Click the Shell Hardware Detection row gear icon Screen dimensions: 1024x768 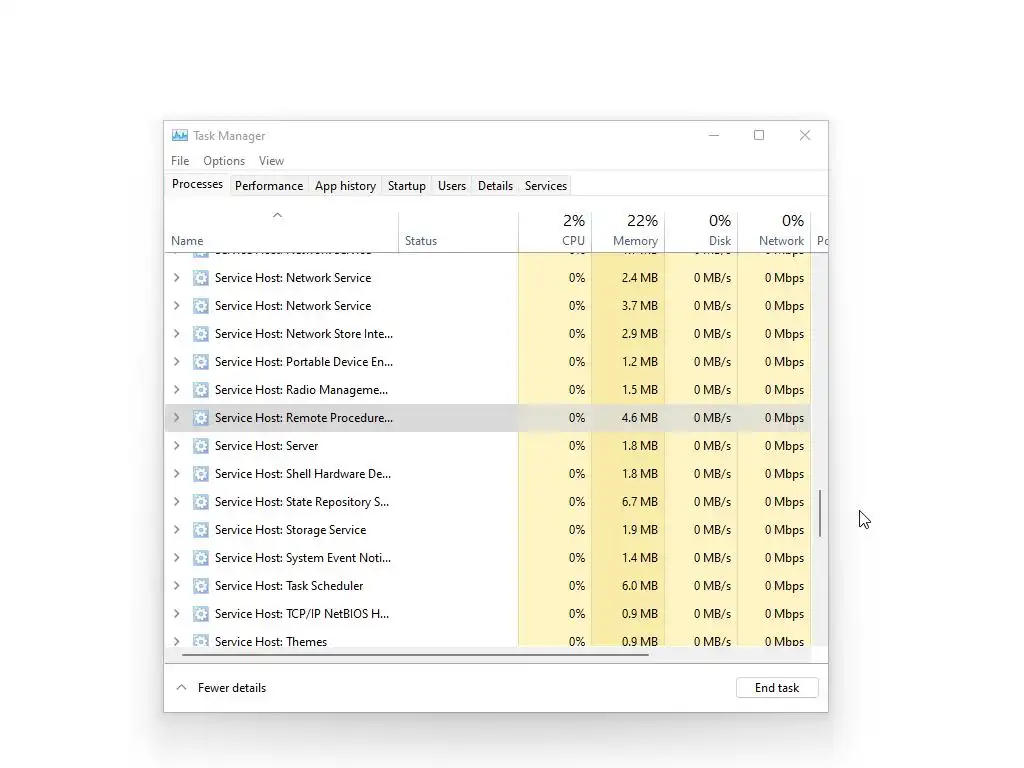(x=200, y=474)
